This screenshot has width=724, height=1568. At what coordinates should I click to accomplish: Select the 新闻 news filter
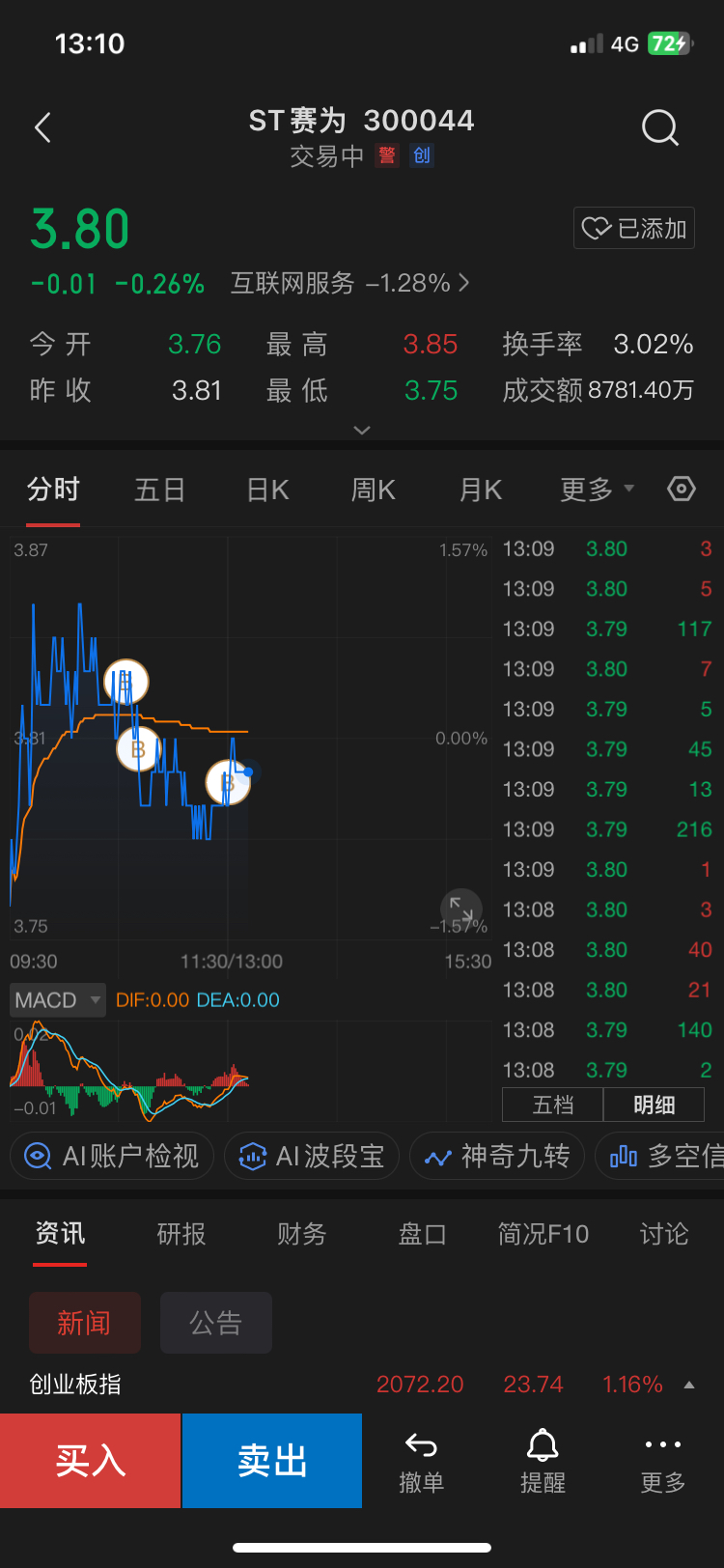pyautogui.click(x=85, y=1323)
